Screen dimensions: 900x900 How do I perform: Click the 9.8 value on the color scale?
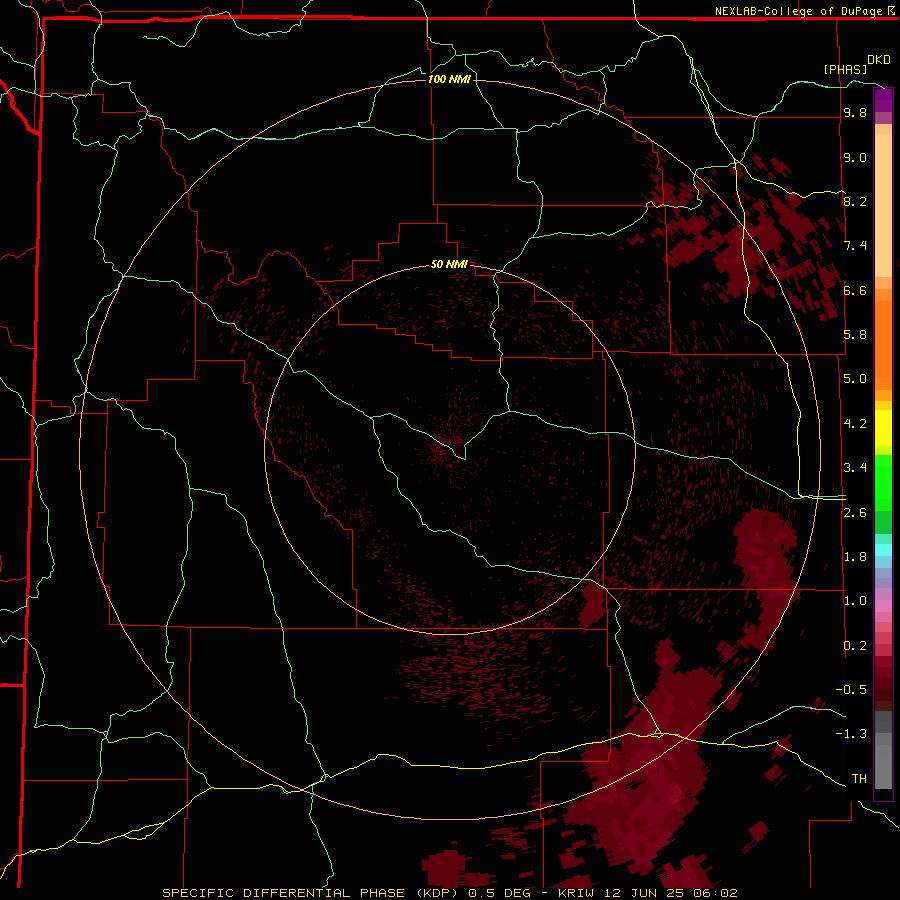point(855,112)
